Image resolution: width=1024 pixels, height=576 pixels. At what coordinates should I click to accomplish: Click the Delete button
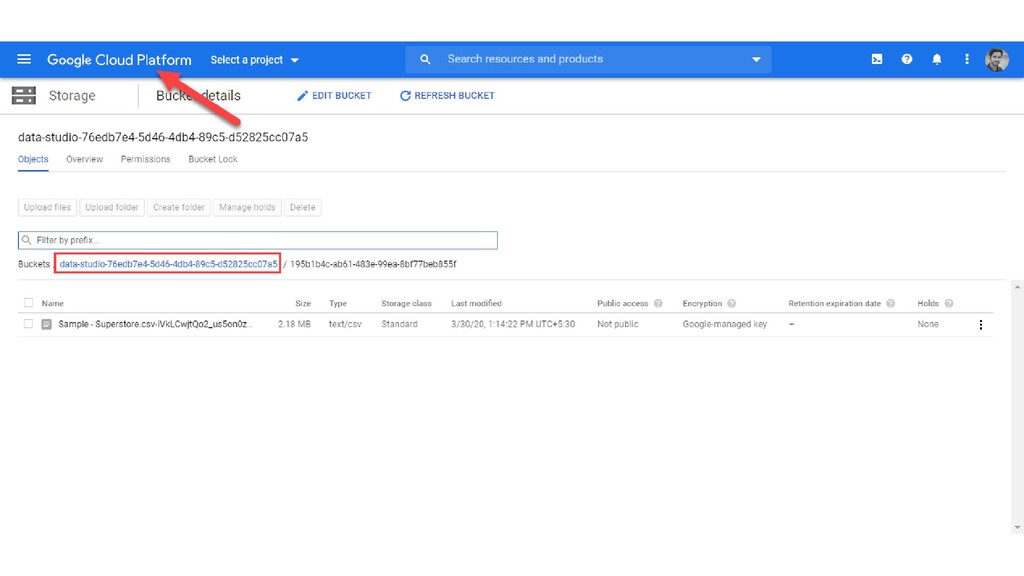[302, 208]
